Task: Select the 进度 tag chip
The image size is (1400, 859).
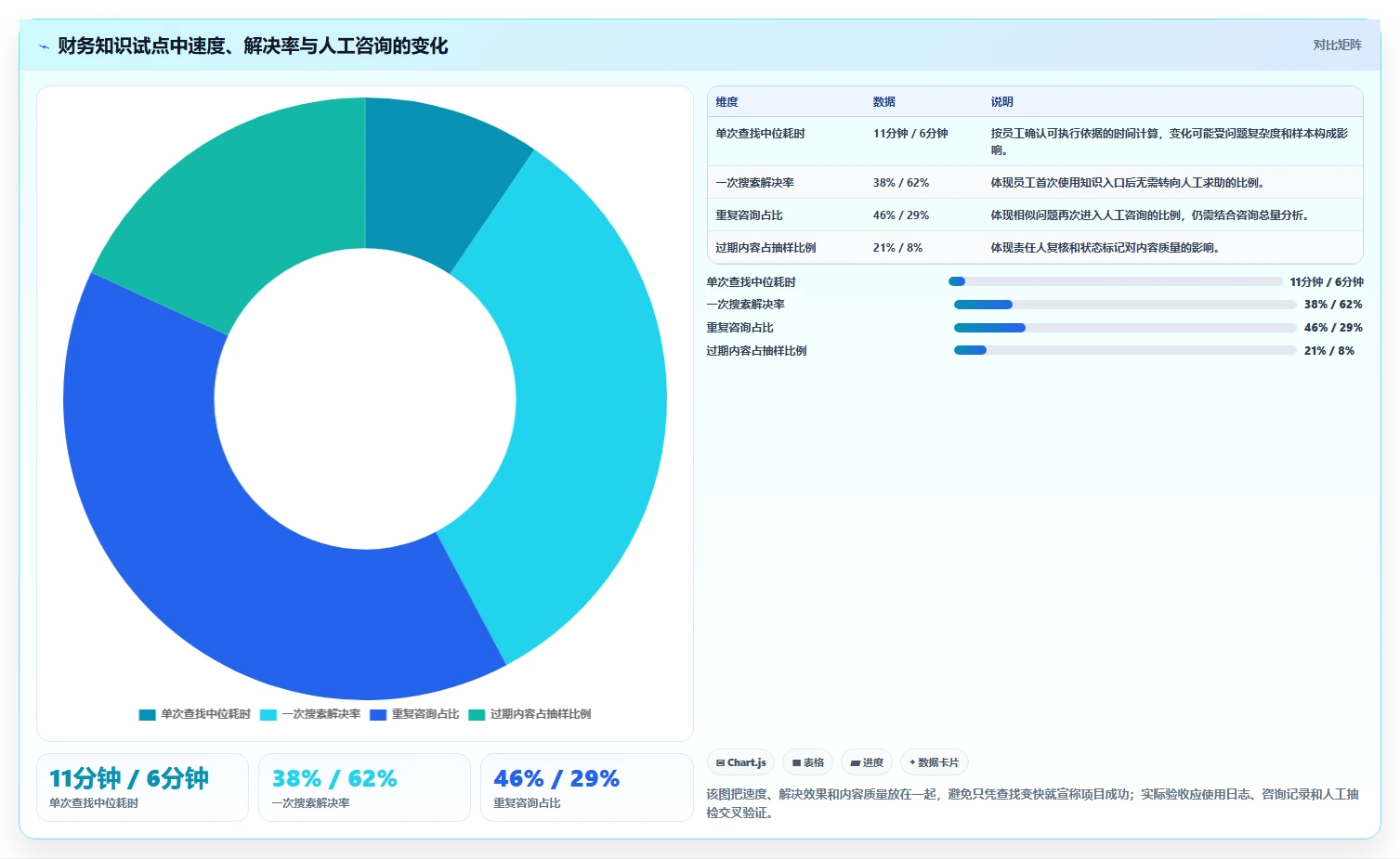Action: pyautogui.click(x=867, y=762)
